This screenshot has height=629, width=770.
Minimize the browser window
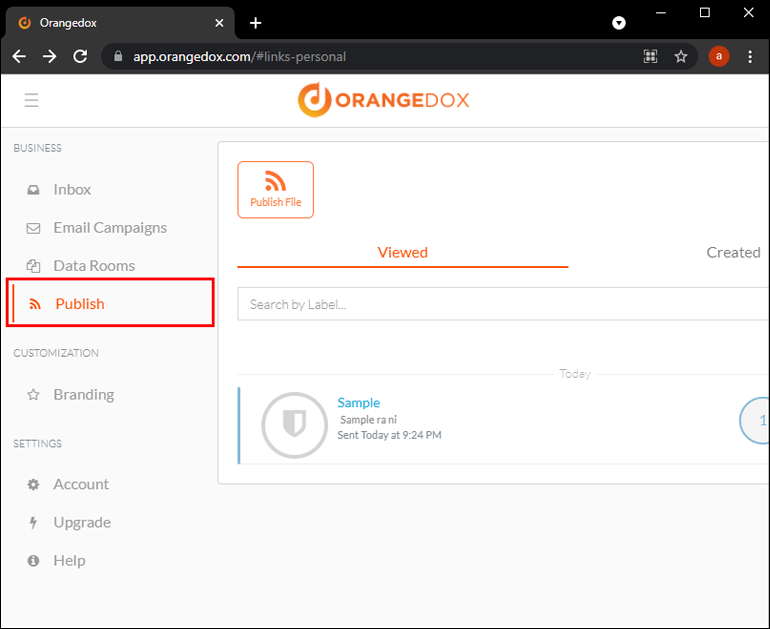coord(661,13)
